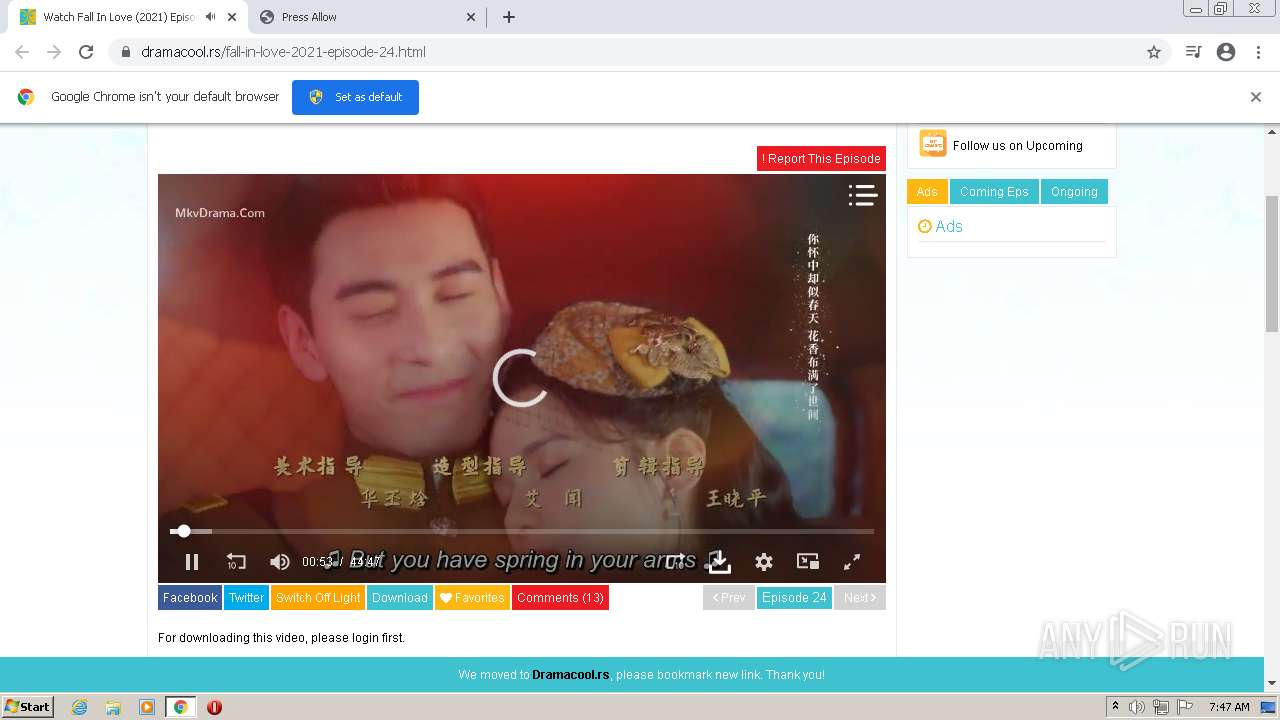Open the Windows Start menu
The height and width of the screenshot is (720, 1280).
(28, 707)
